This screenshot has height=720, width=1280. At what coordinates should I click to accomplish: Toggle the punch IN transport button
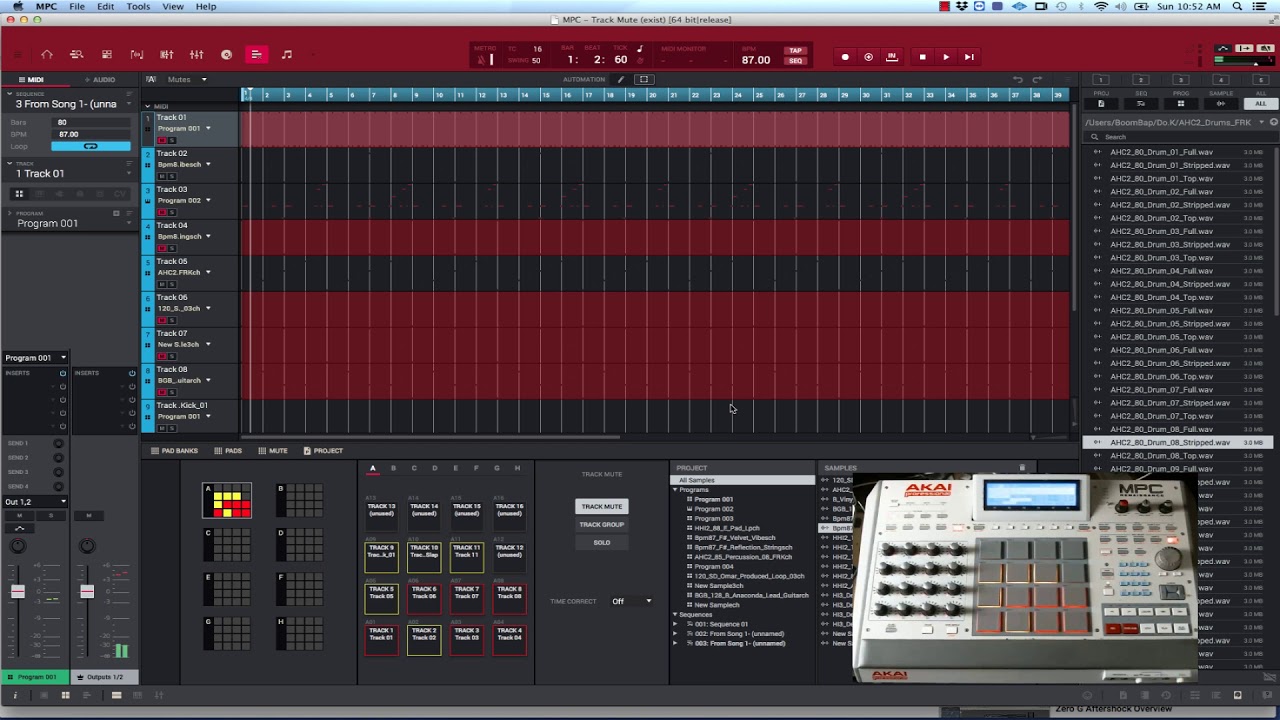pyautogui.click(x=892, y=57)
